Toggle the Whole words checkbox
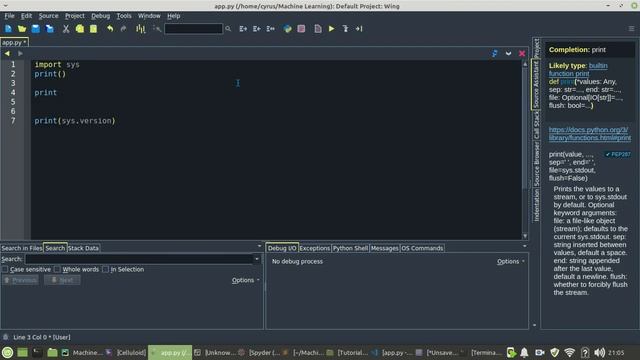Viewport: 640px width, 360px height. coord(57,269)
